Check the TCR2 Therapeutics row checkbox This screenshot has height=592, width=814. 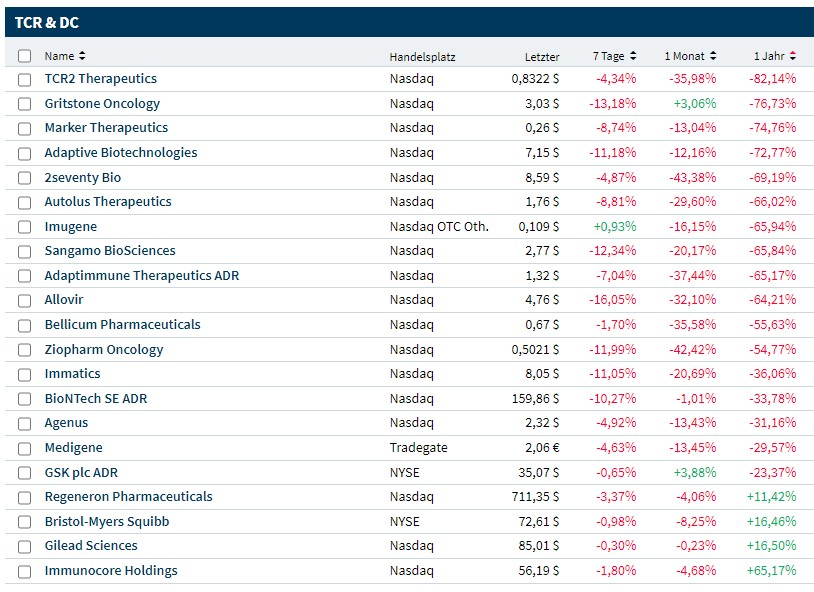point(25,79)
